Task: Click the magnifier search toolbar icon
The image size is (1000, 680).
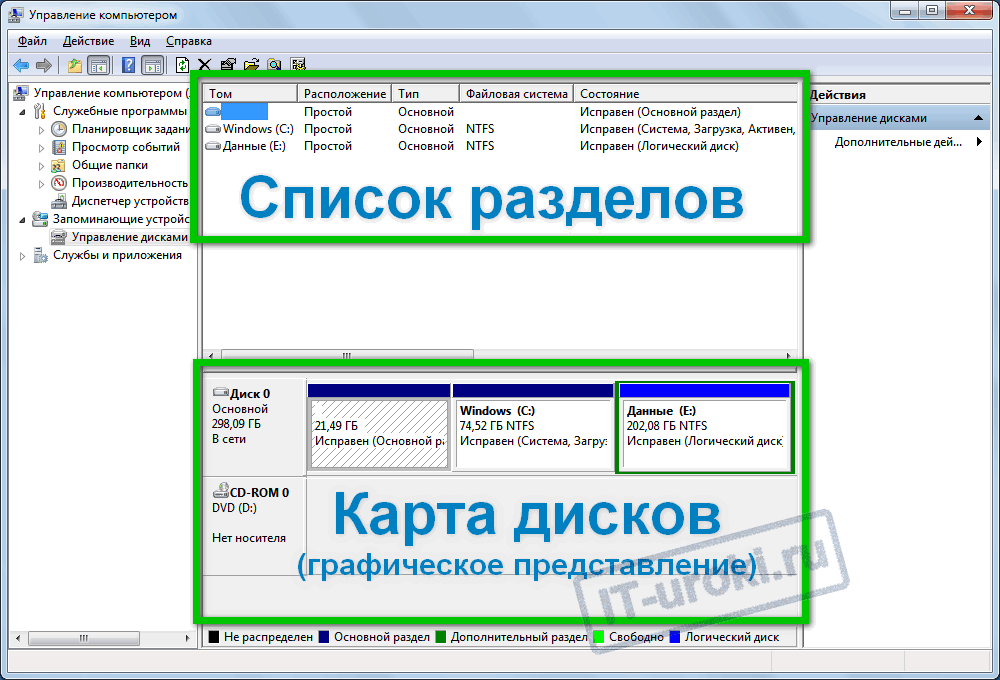Action: coord(274,65)
